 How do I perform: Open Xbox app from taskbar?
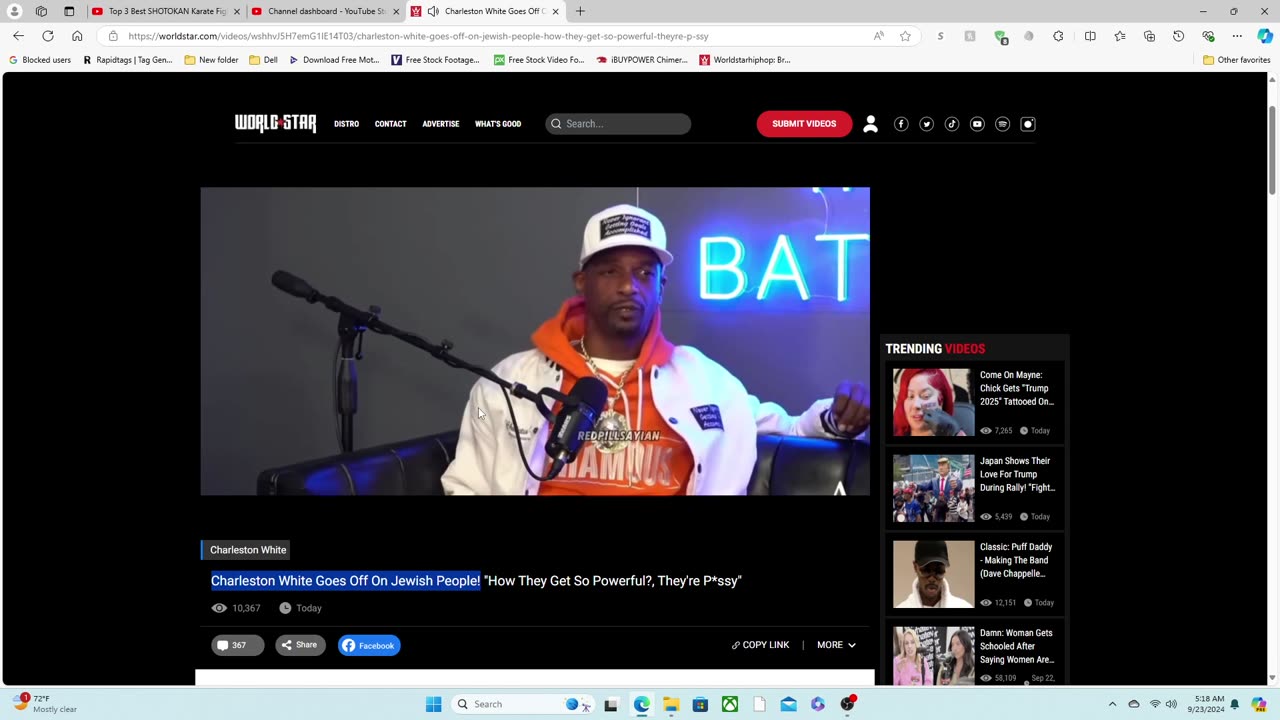(x=730, y=704)
